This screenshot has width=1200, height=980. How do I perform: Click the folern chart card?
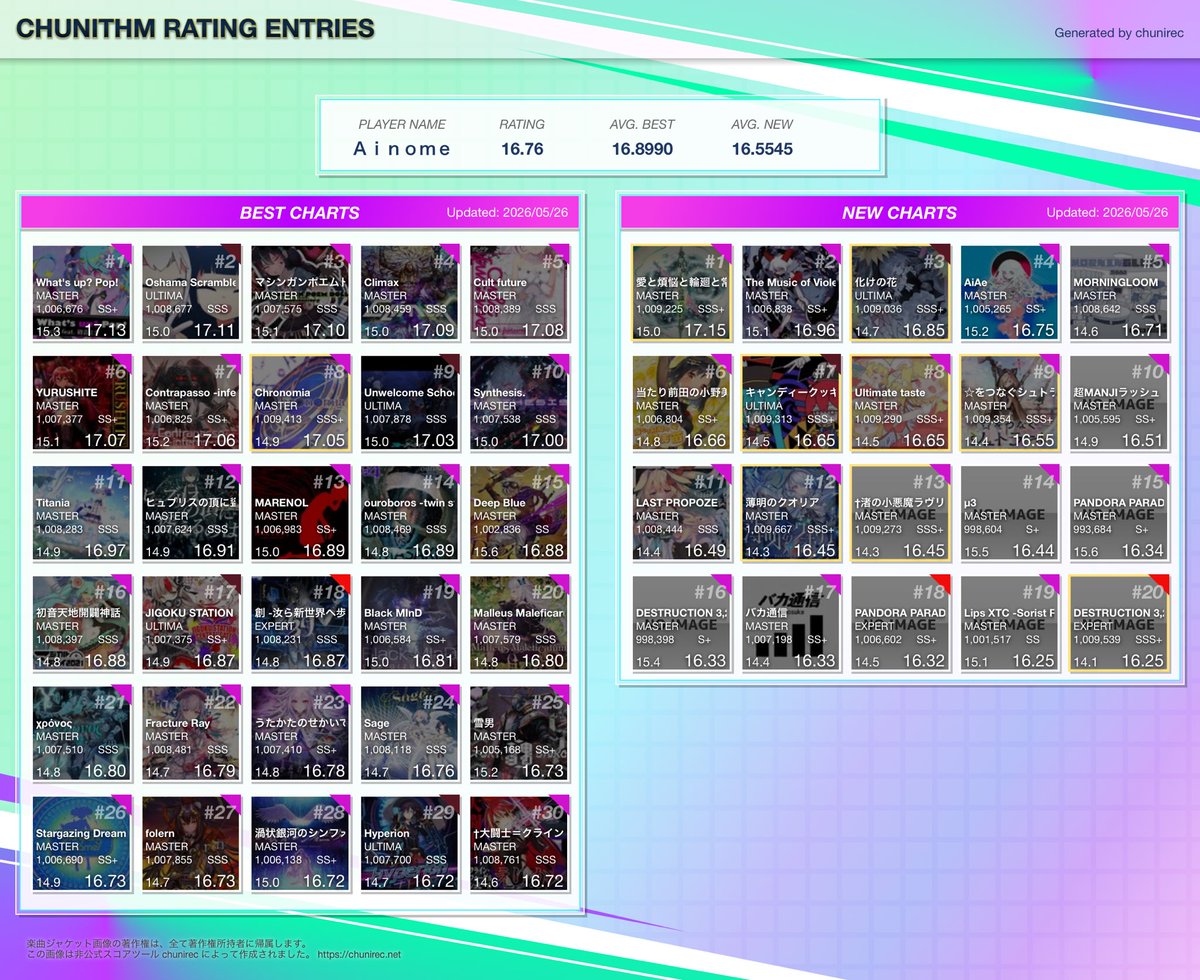click(x=192, y=843)
